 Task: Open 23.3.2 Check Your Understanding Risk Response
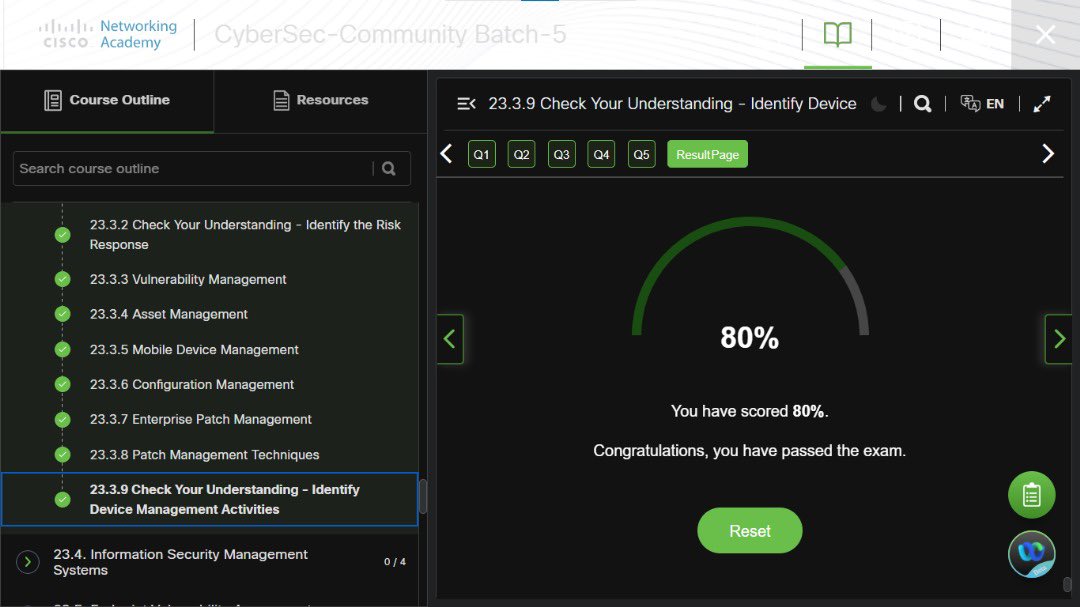pos(245,234)
